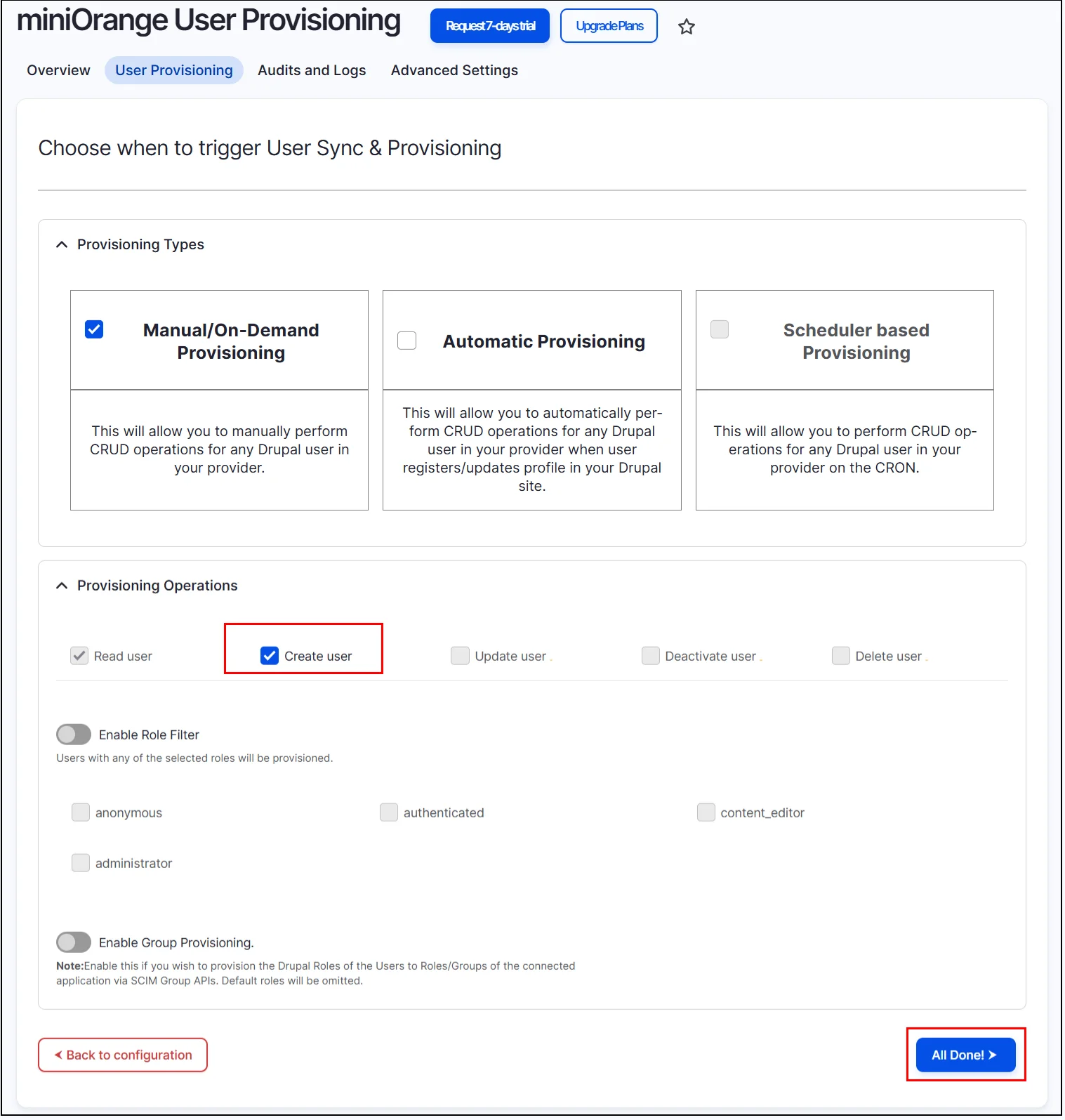
Task: Turn on Enable Group Provisioning switch
Action: point(74,942)
